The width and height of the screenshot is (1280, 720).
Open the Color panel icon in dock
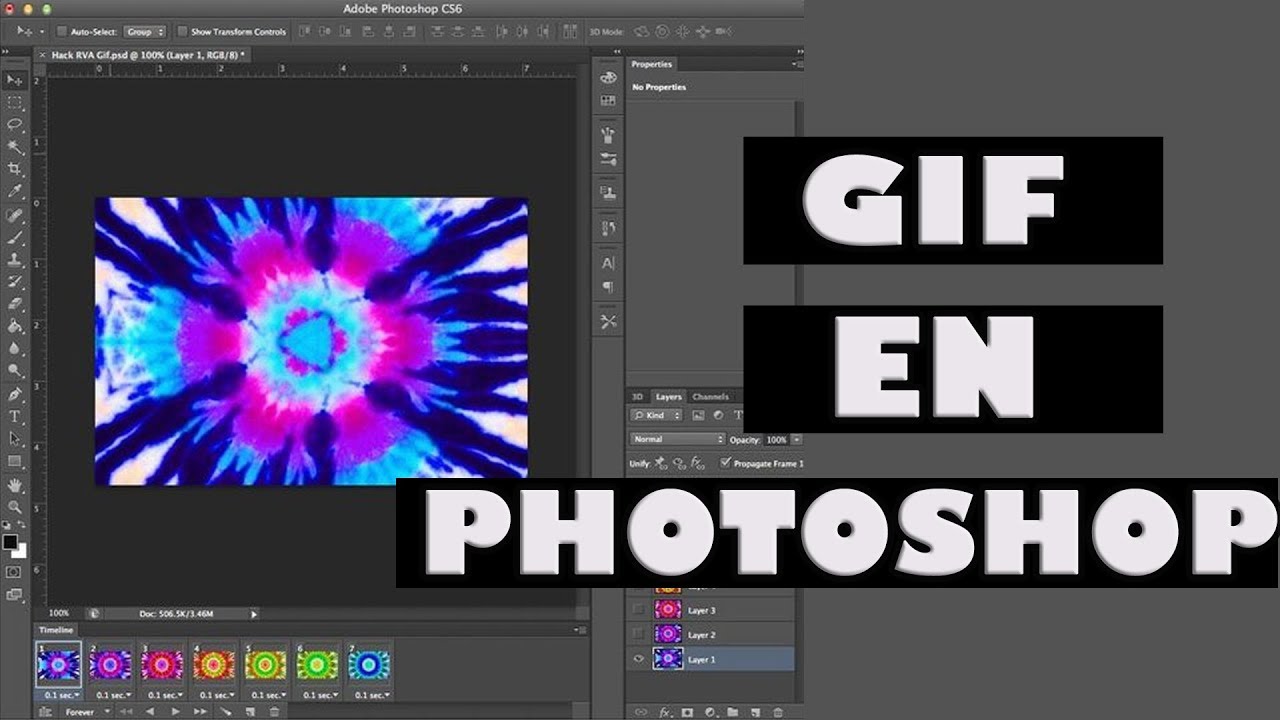pyautogui.click(x=608, y=77)
